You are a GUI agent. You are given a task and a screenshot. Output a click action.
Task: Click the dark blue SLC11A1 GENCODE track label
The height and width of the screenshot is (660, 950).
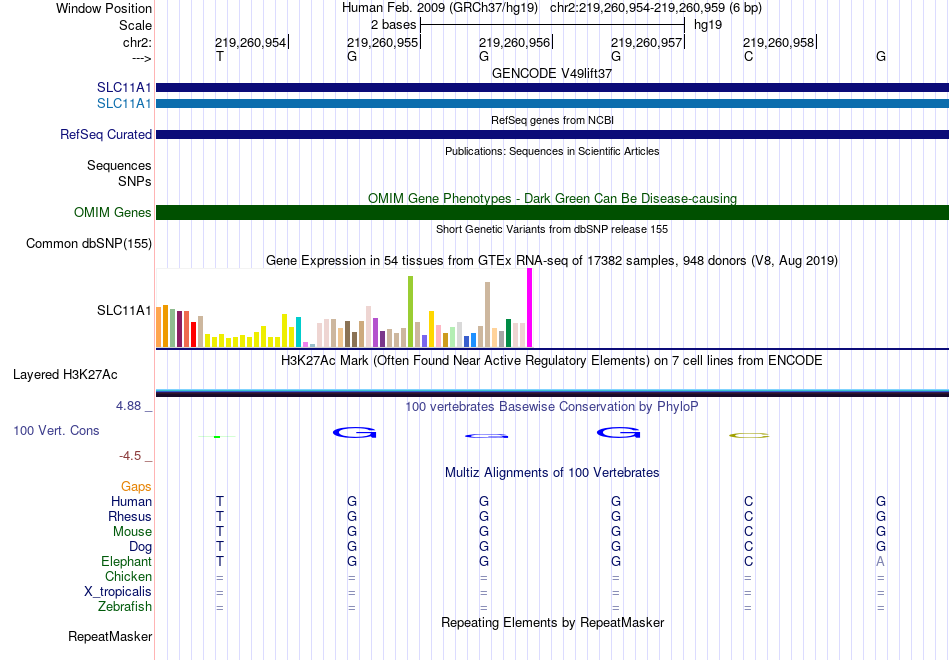[x=124, y=88]
